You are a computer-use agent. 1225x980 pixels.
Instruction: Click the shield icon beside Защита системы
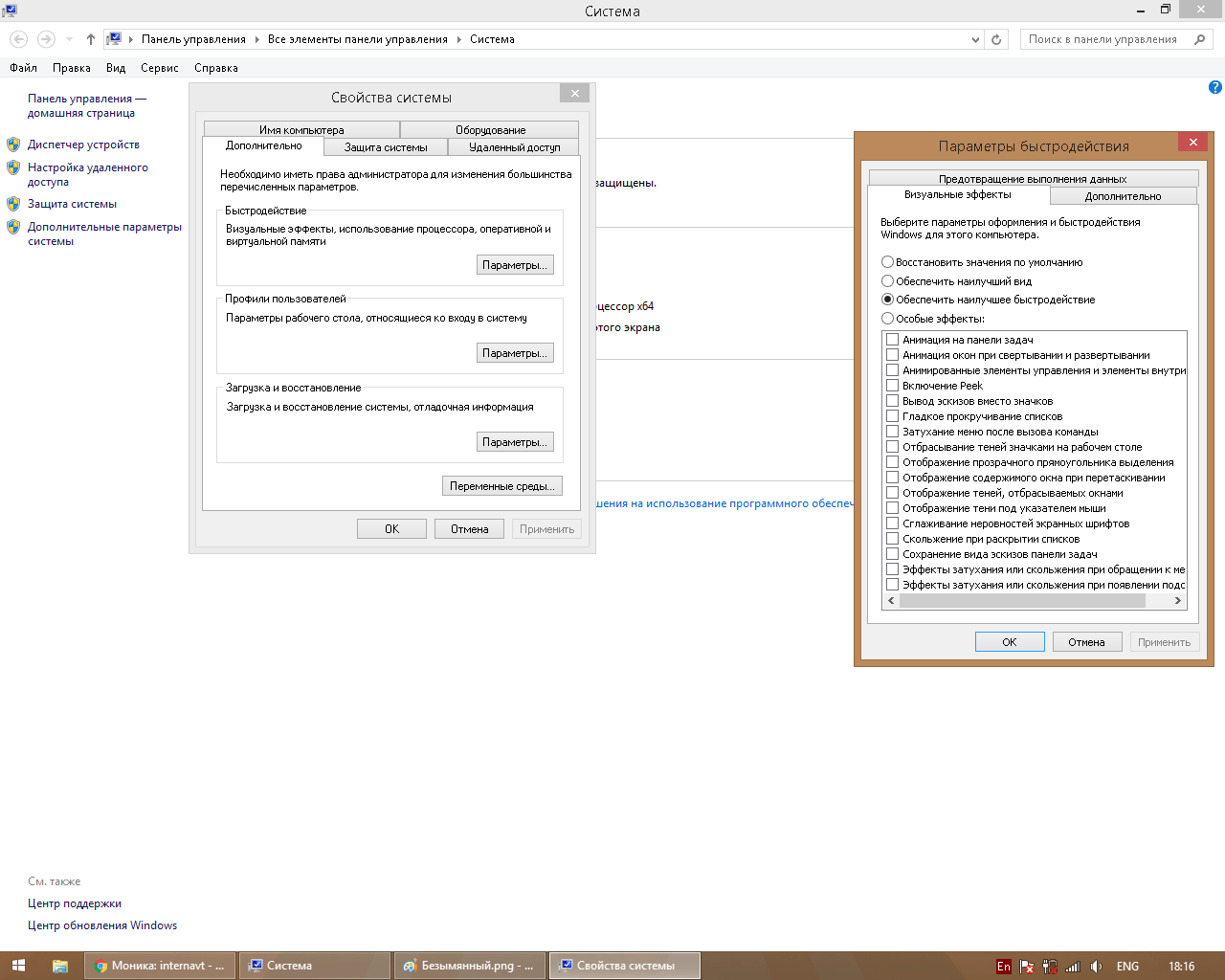click(13, 204)
